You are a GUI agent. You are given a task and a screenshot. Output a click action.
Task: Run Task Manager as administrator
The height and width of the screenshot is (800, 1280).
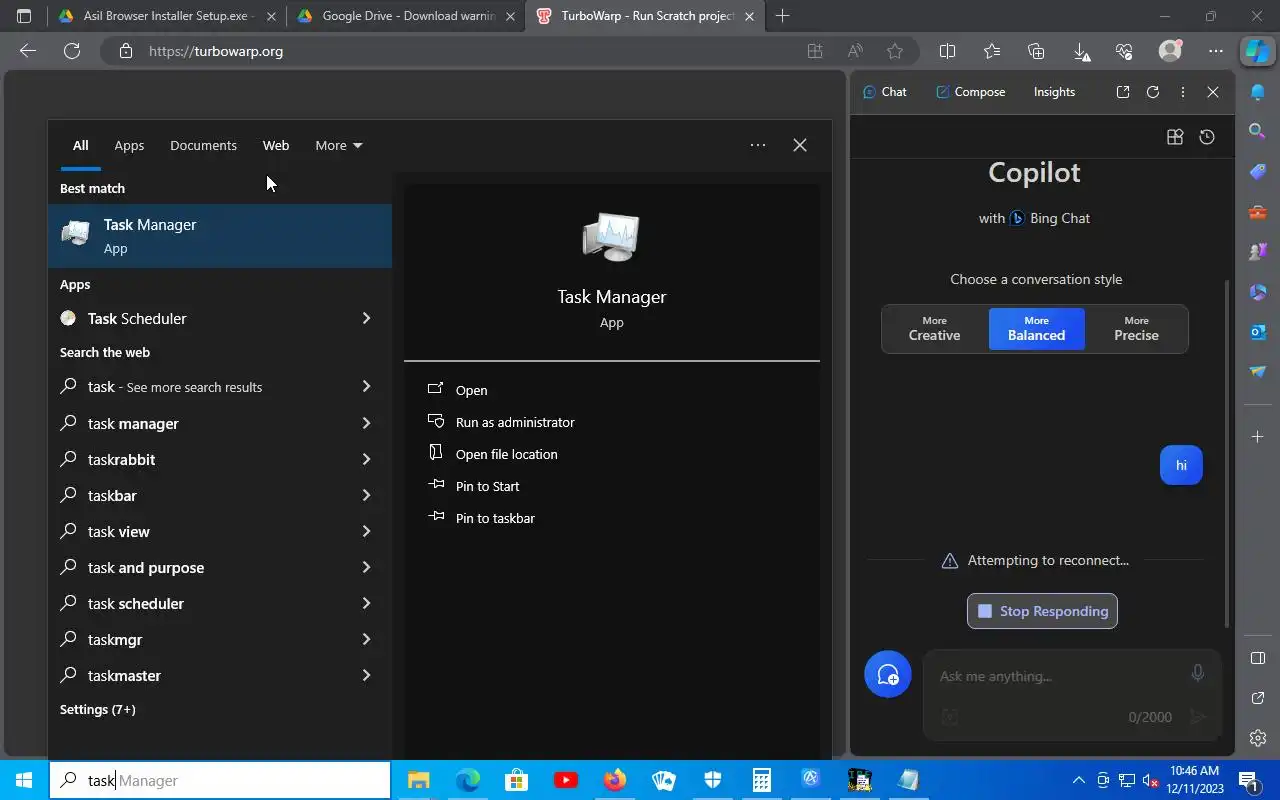click(x=514, y=422)
